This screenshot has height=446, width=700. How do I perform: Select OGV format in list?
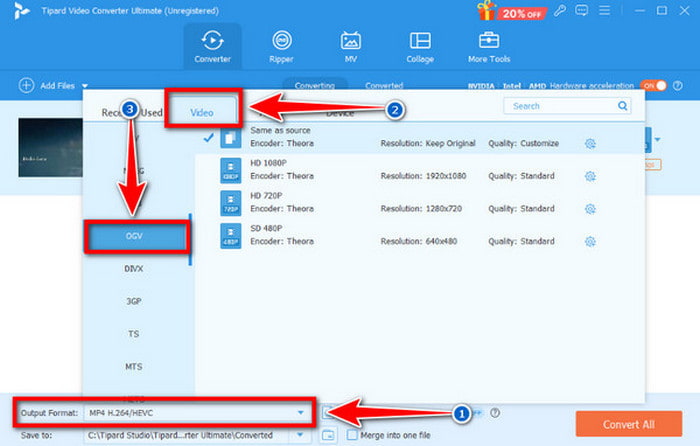pos(134,236)
